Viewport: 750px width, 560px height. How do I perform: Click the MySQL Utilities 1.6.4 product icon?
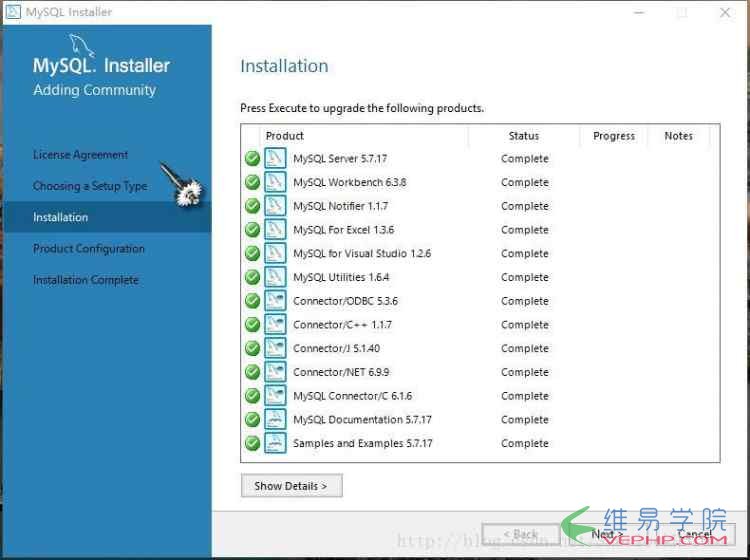click(x=275, y=277)
